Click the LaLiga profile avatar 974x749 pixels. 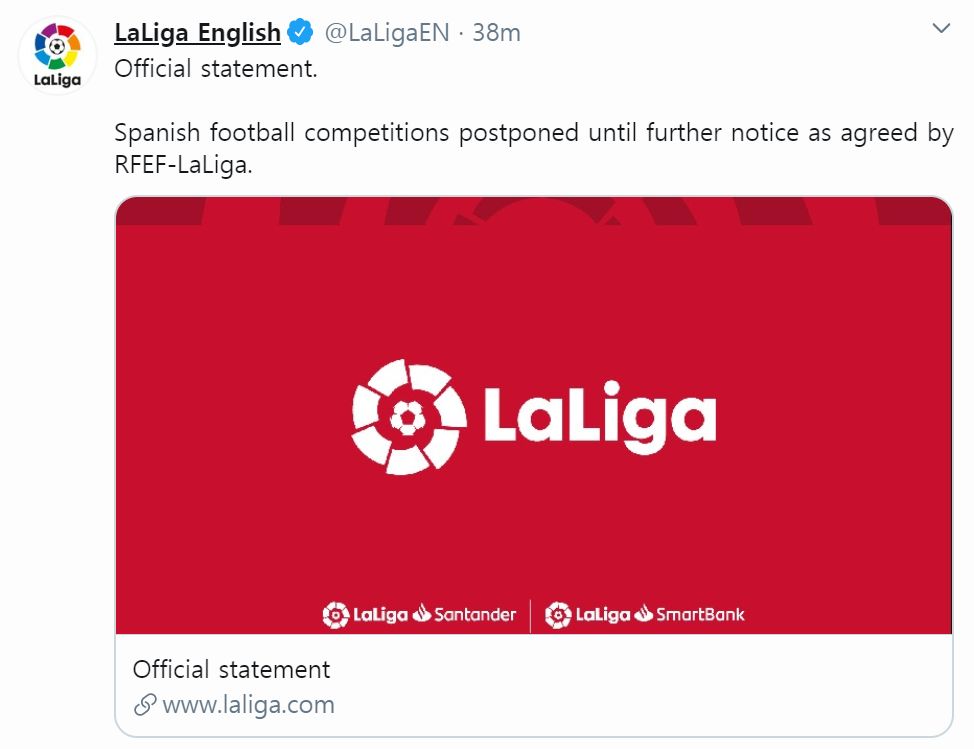pyautogui.click(x=57, y=54)
